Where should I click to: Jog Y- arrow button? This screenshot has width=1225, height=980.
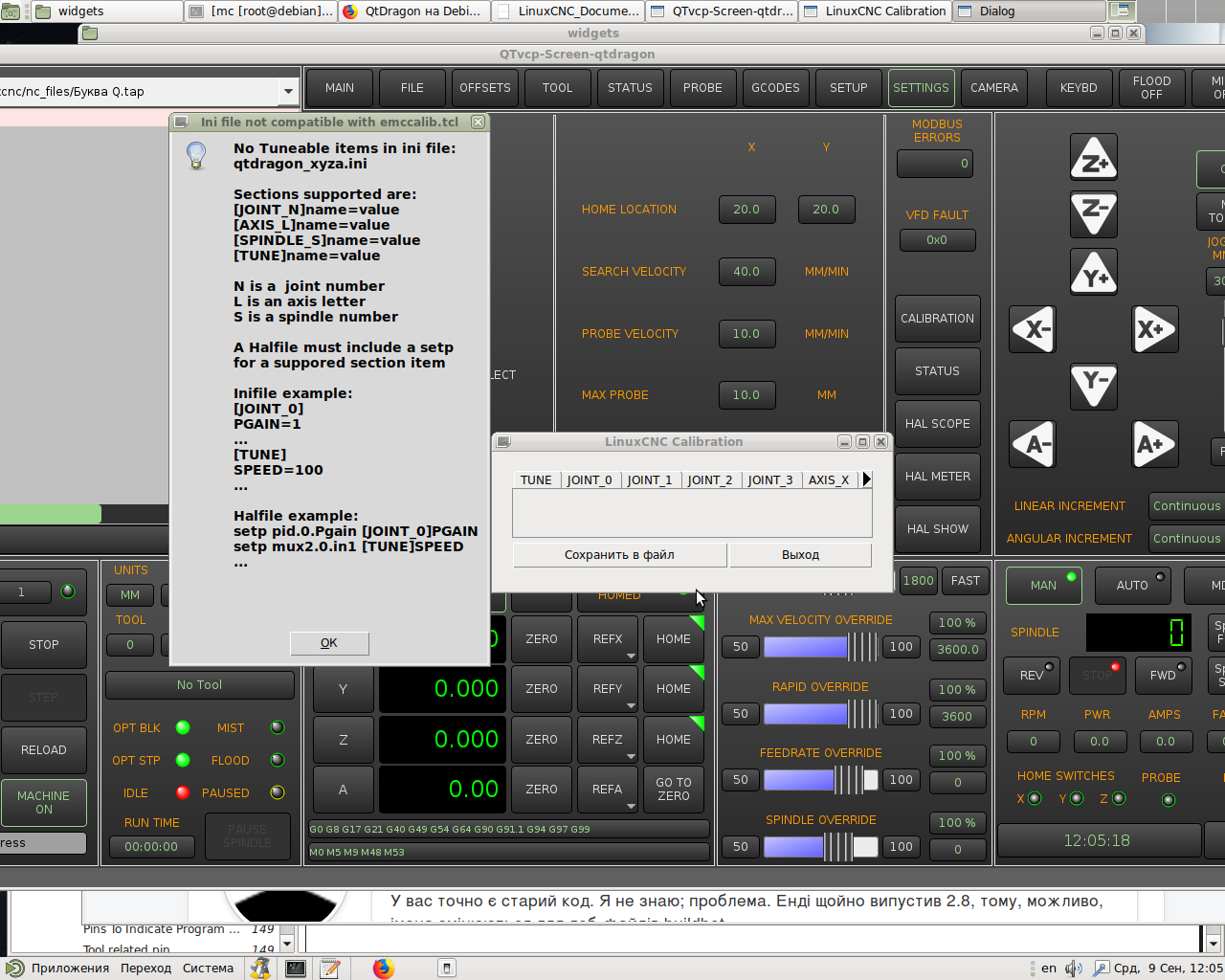click(x=1094, y=386)
